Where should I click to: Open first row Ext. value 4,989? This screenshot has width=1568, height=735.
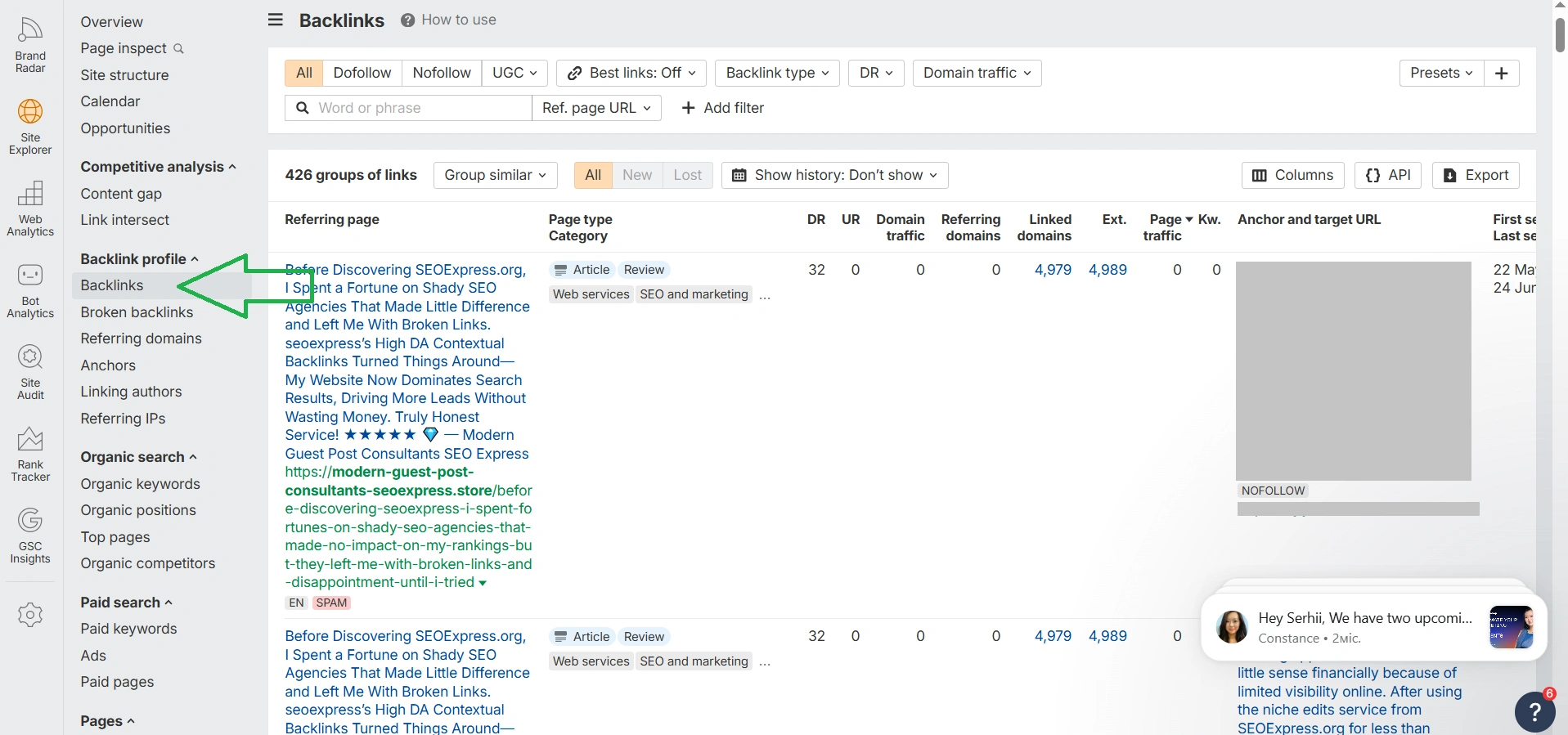pos(1107,270)
